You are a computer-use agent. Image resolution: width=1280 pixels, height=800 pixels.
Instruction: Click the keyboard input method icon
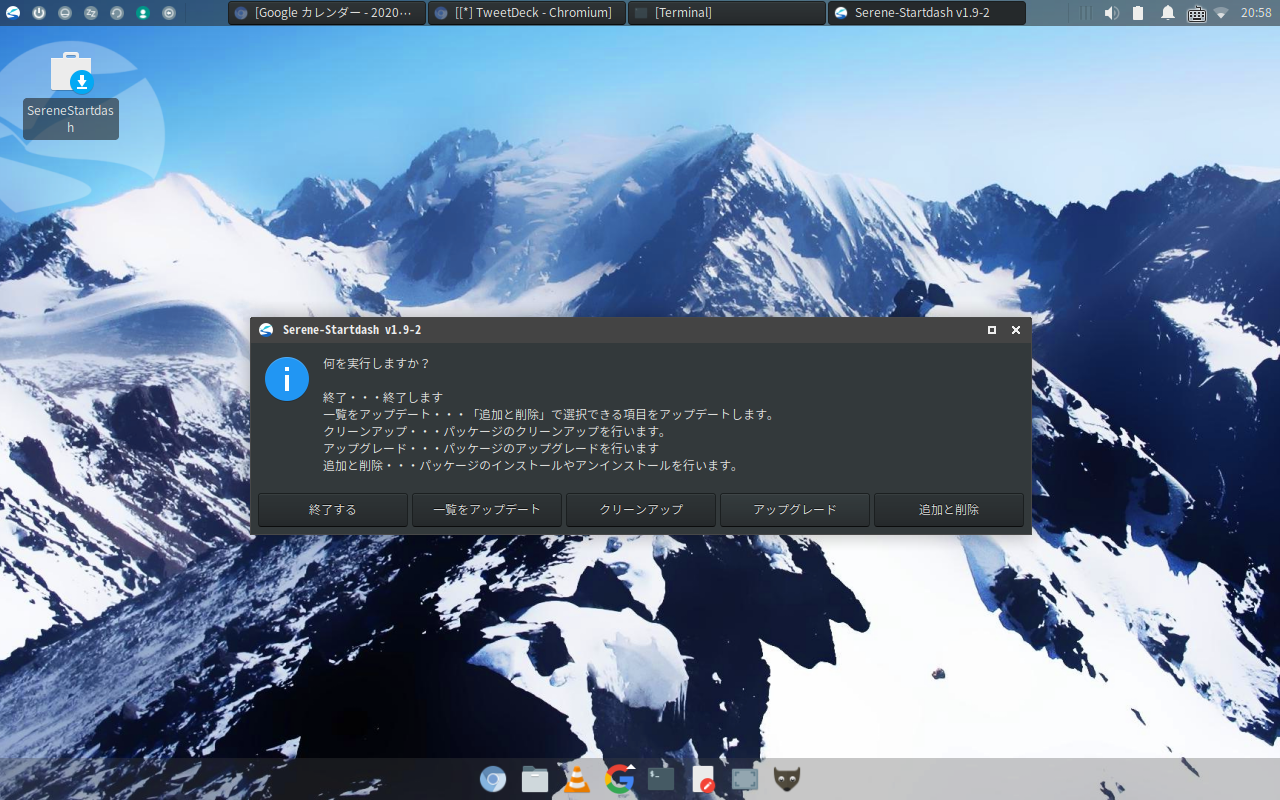pyautogui.click(x=1196, y=13)
